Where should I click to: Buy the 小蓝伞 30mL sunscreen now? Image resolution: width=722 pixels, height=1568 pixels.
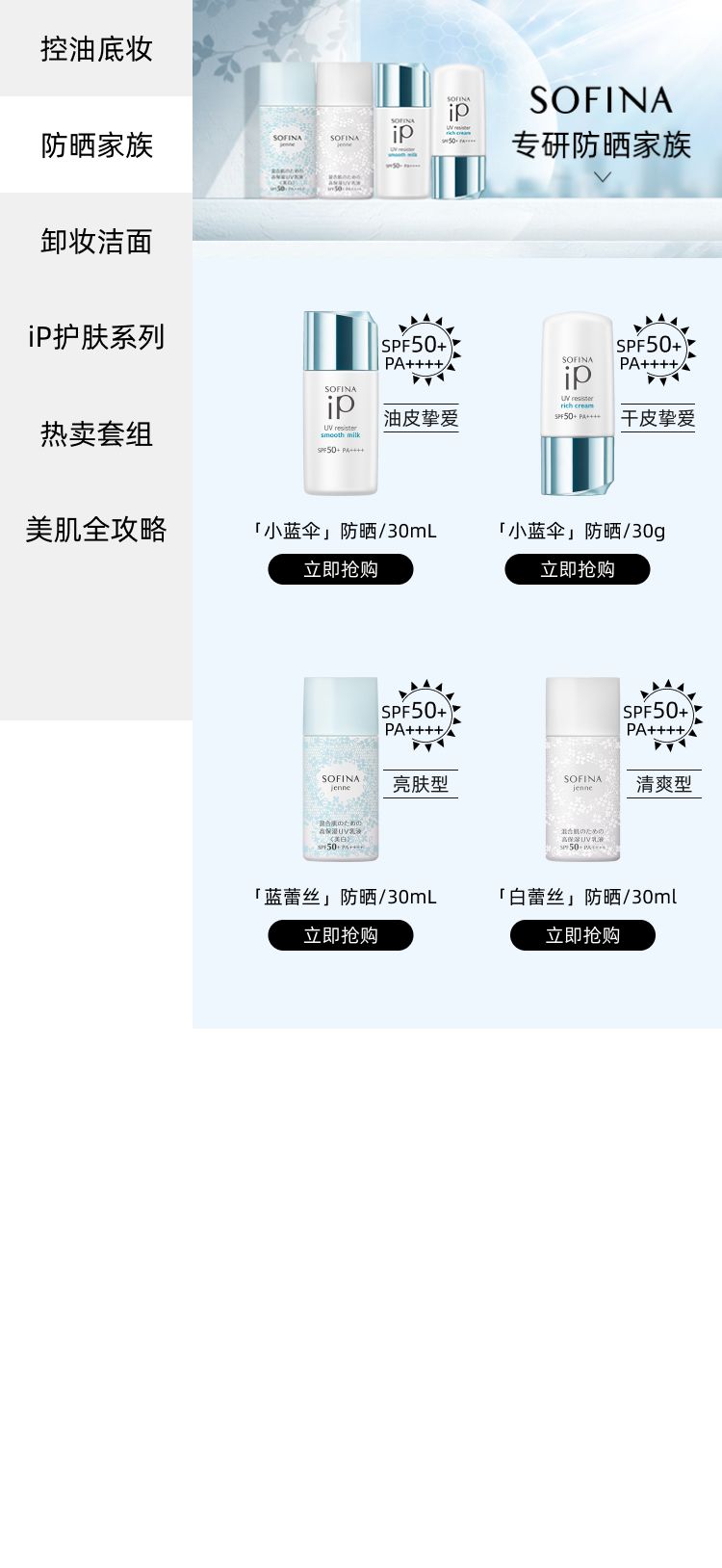pos(341,569)
